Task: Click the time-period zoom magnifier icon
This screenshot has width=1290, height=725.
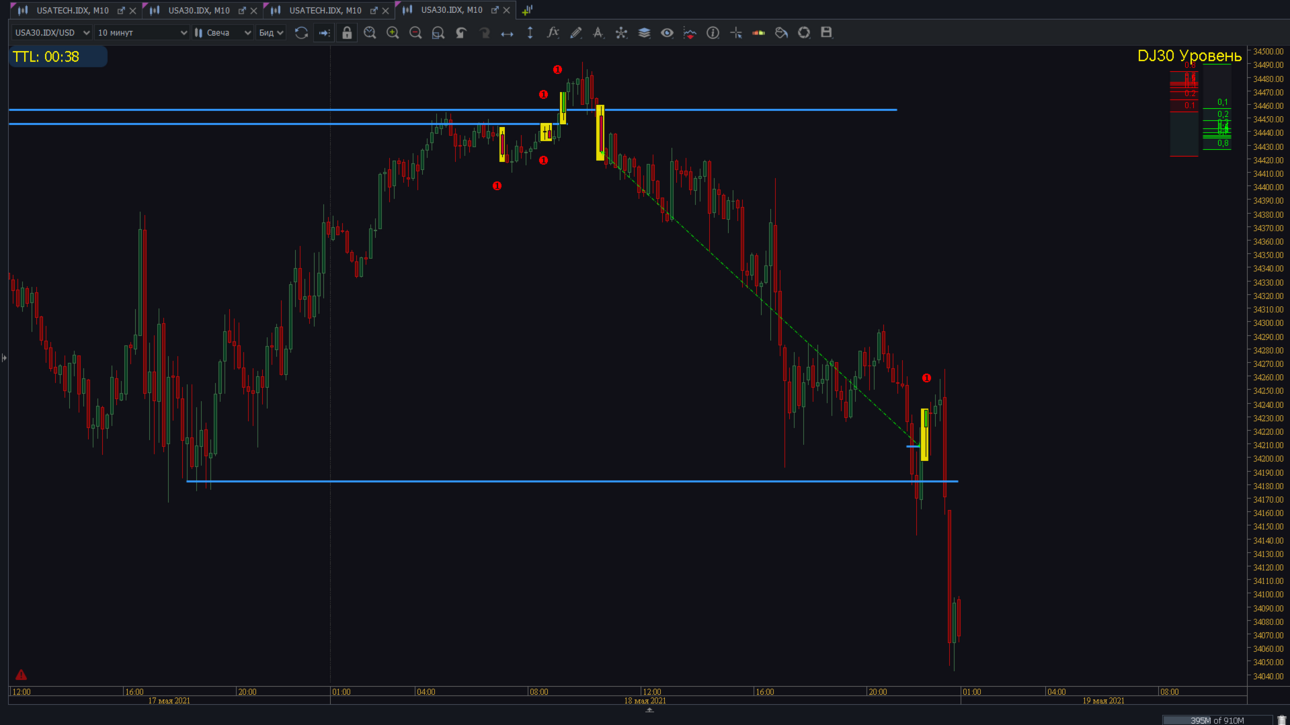Action: pos(370,33)
